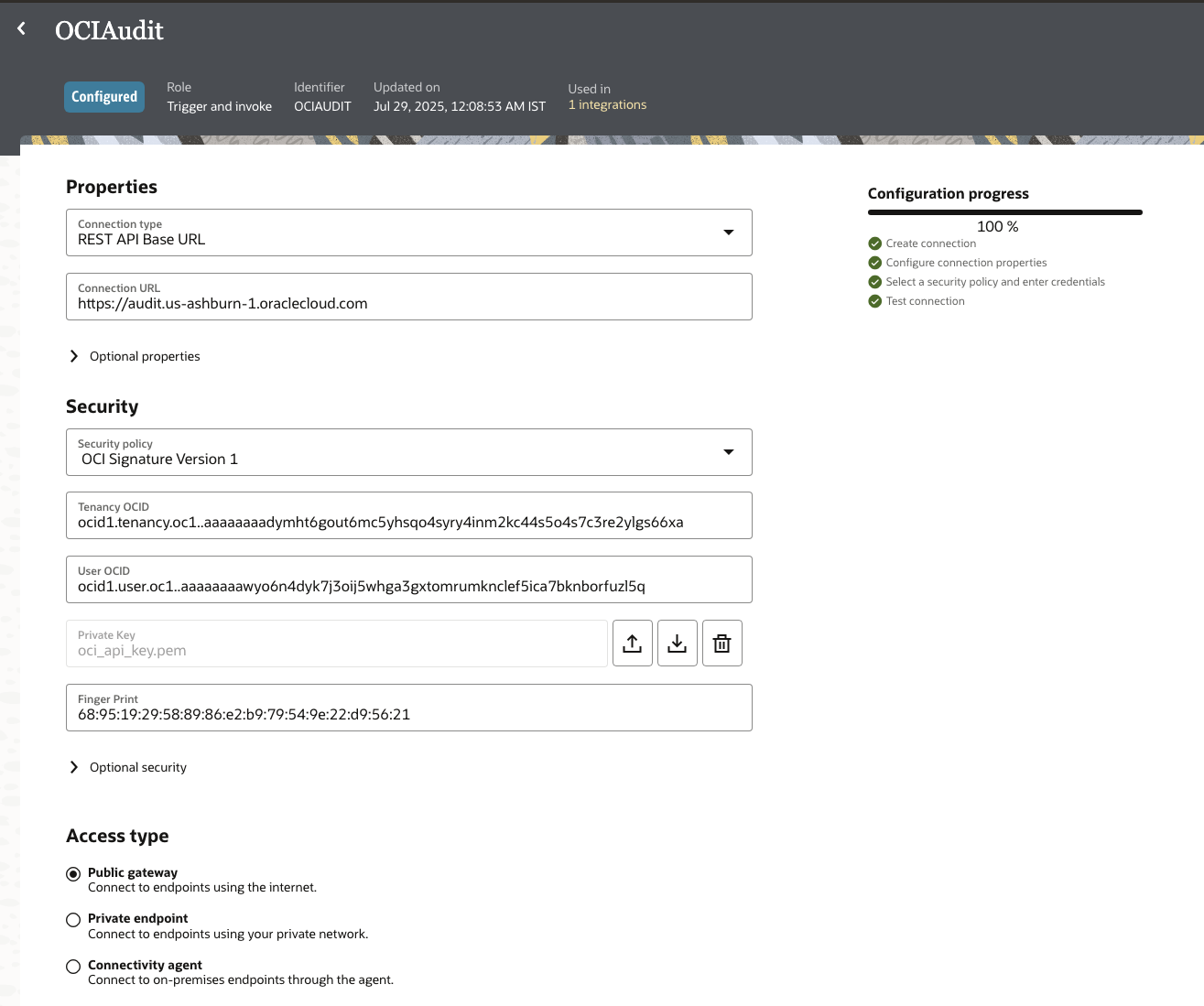Choose the Connectivity agent option
Image resolution: width=1204 pixels, height=1006 pixels.
pyautogui.click(x=73, y=967)
